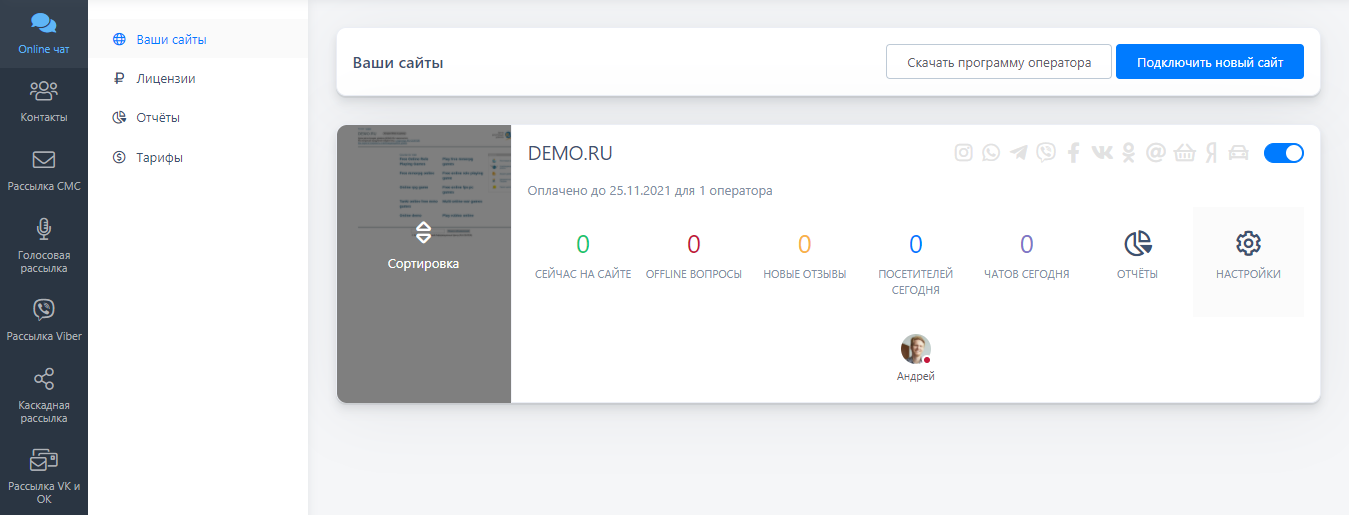
Task: Select Тарифы in the submenu
Action: point(159,157)
